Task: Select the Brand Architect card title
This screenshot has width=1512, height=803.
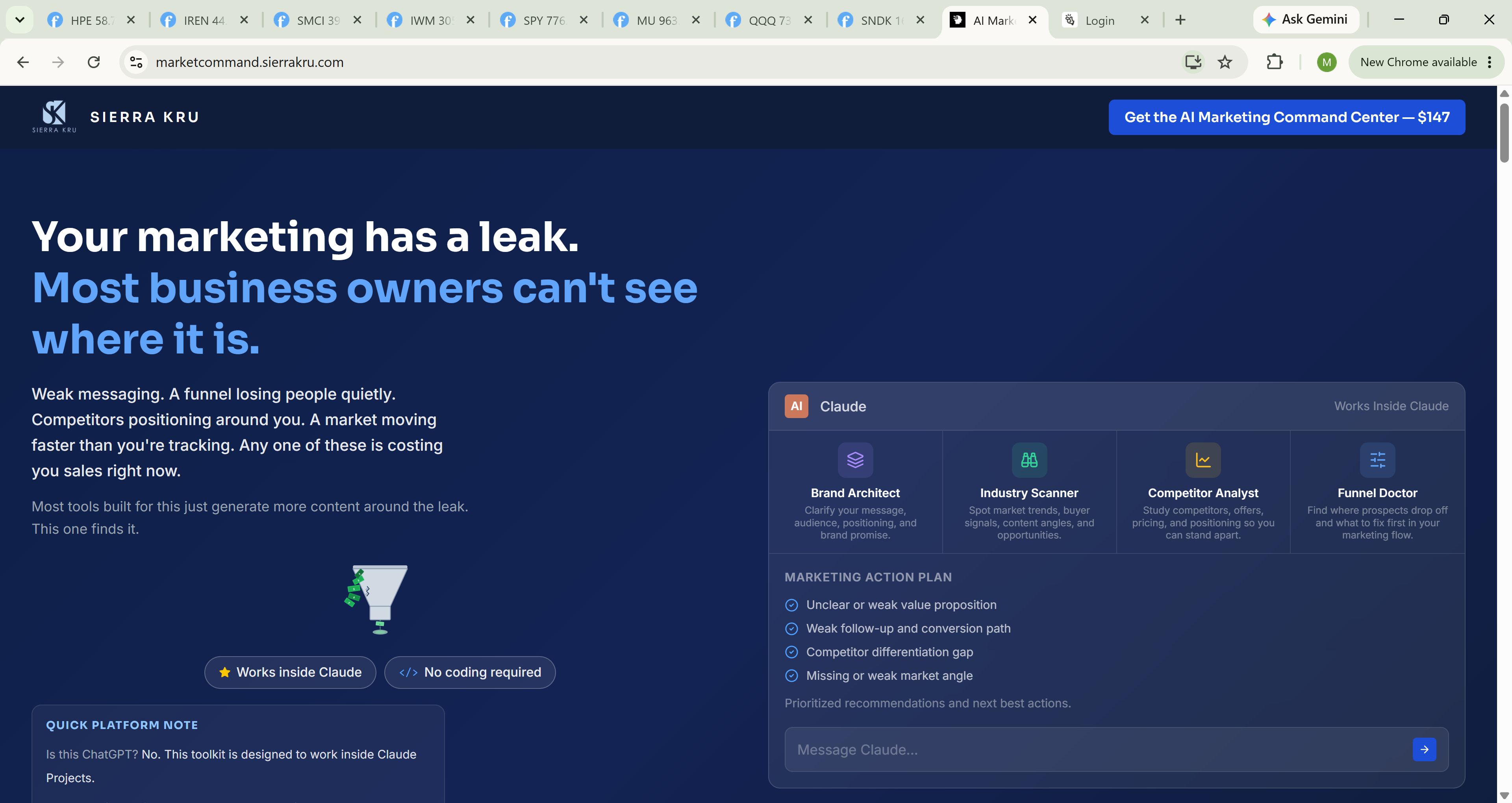Action: 855,493
